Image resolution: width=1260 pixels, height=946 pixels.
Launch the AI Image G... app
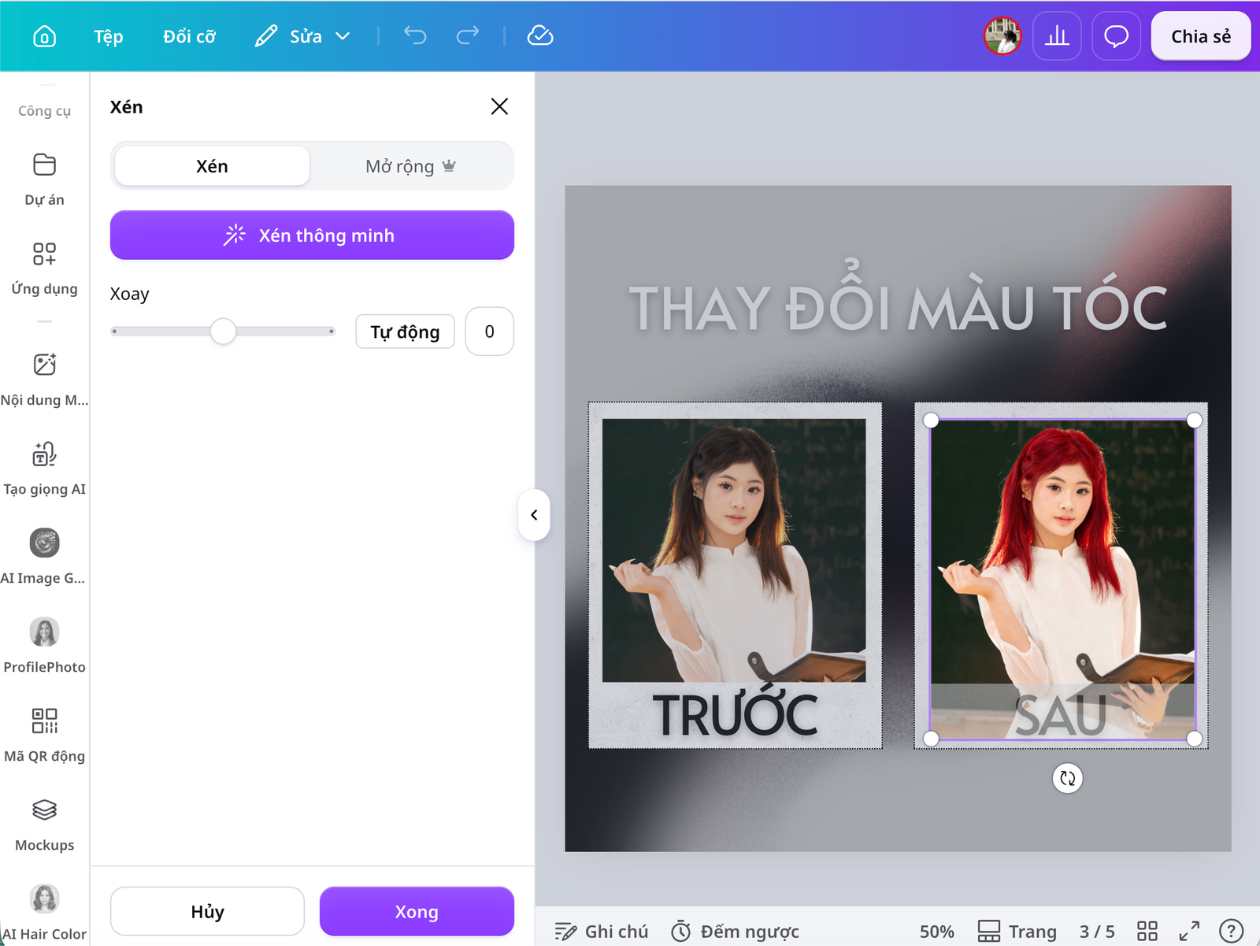[44, 557]
